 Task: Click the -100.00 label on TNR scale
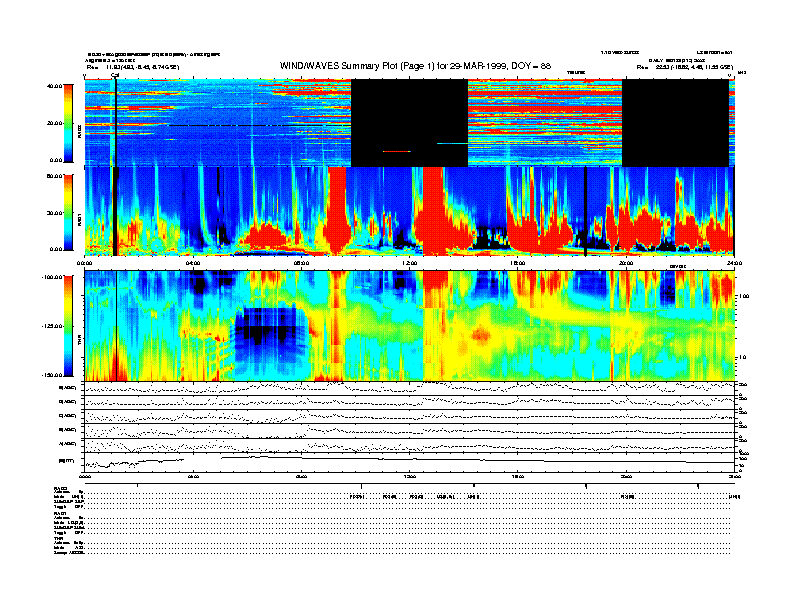(53, 277)
